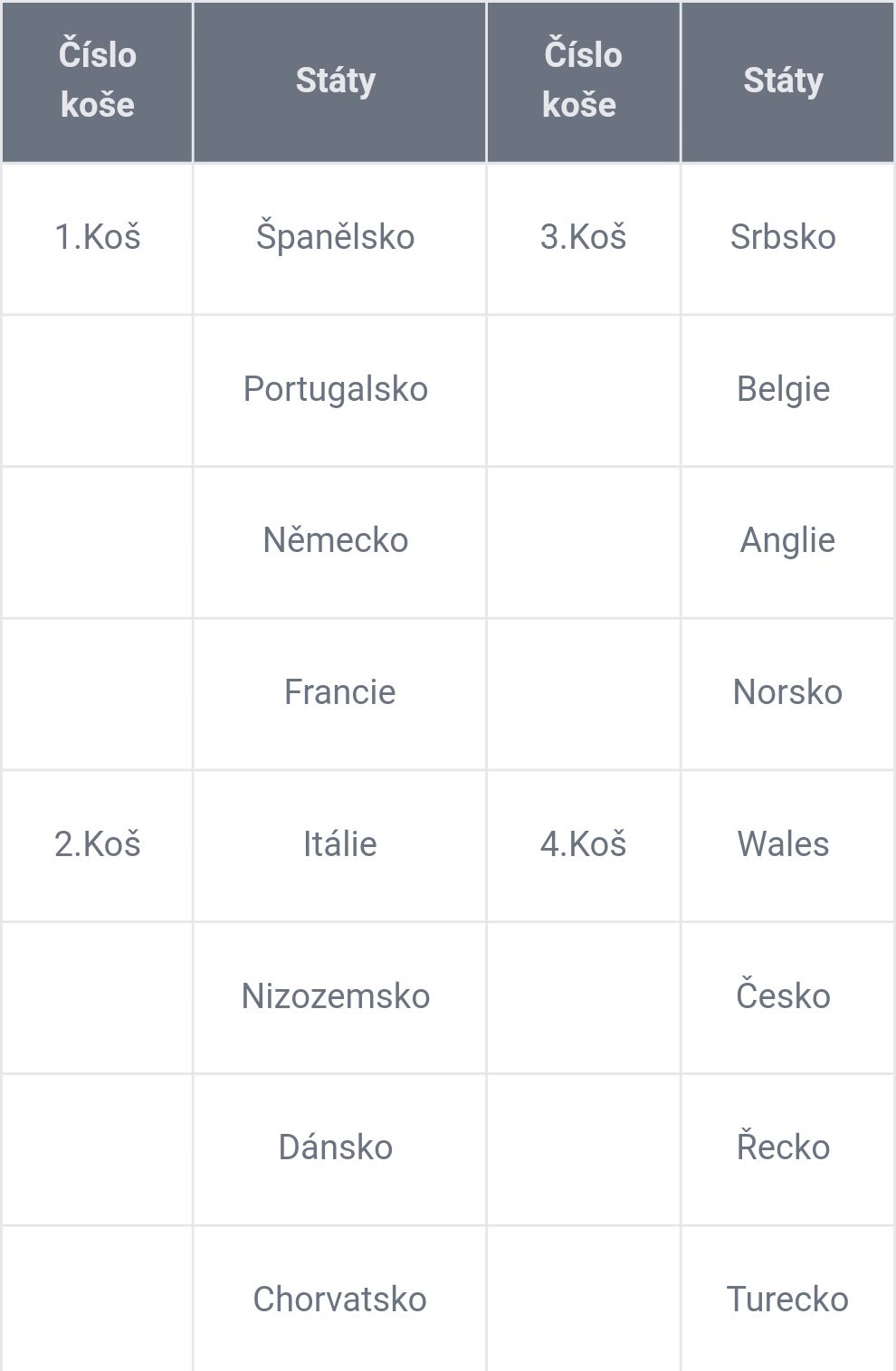Click the 1.Koš basket label
Screen dimensions: 896x1371
click(x=98, y=237)
